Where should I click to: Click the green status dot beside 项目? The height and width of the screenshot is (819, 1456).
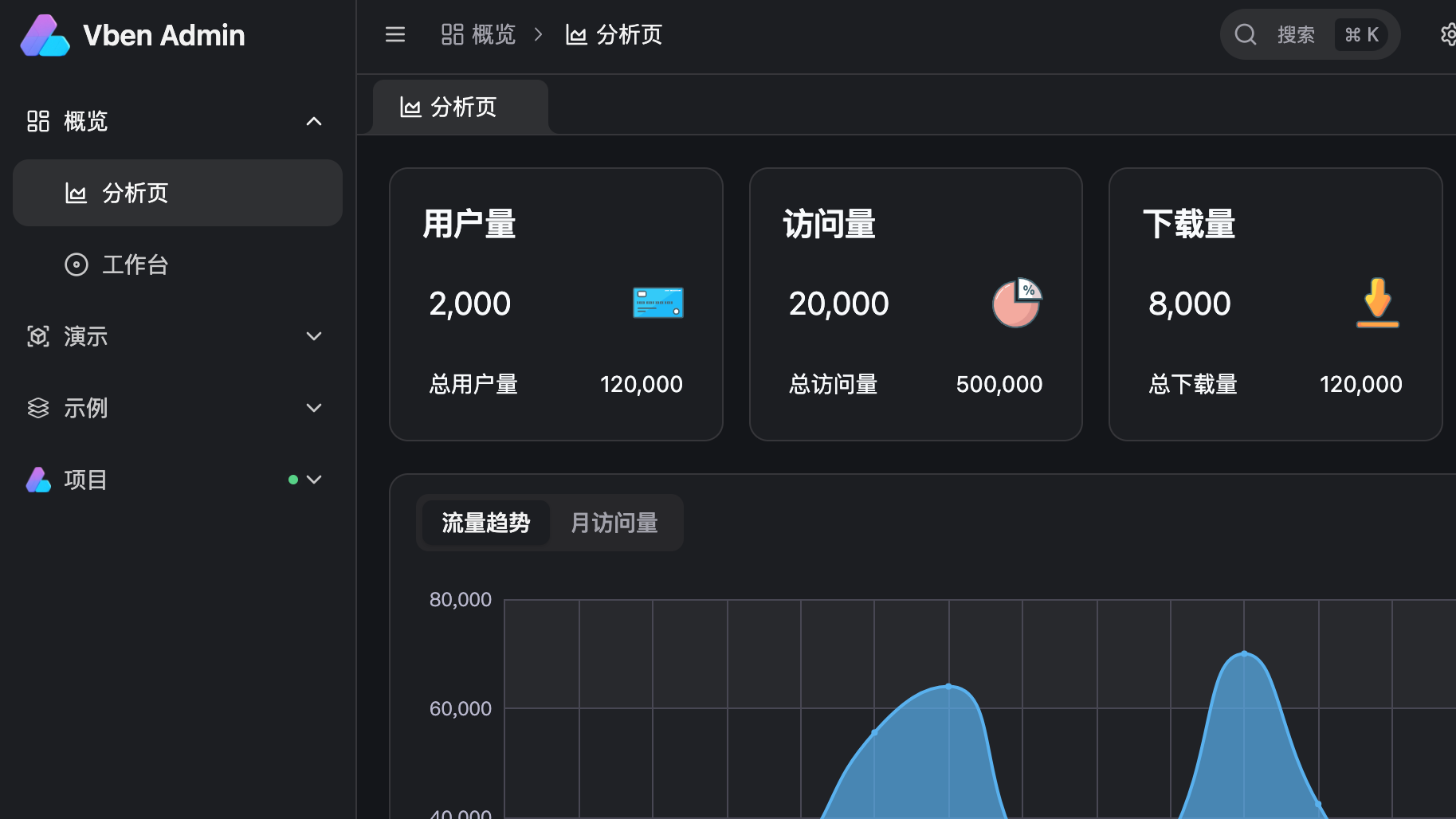(x=293, y=480)
